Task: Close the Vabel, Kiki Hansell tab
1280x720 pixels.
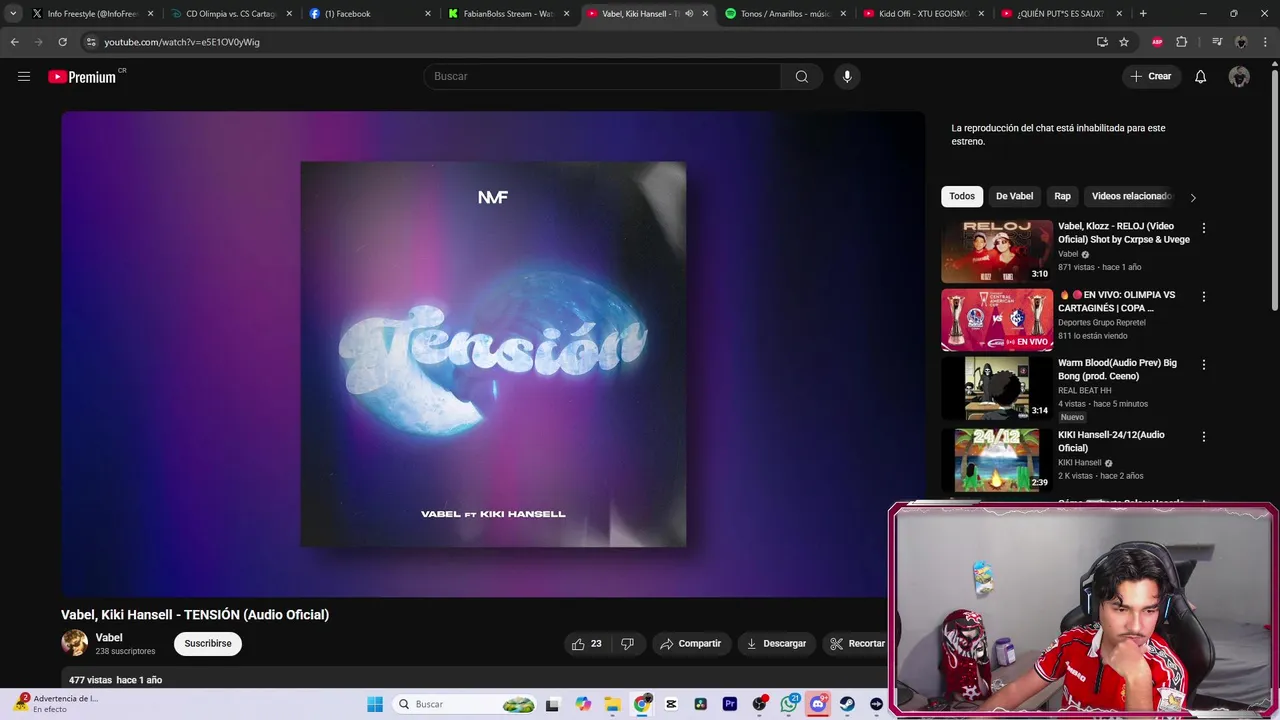Action: coord(705,14)
